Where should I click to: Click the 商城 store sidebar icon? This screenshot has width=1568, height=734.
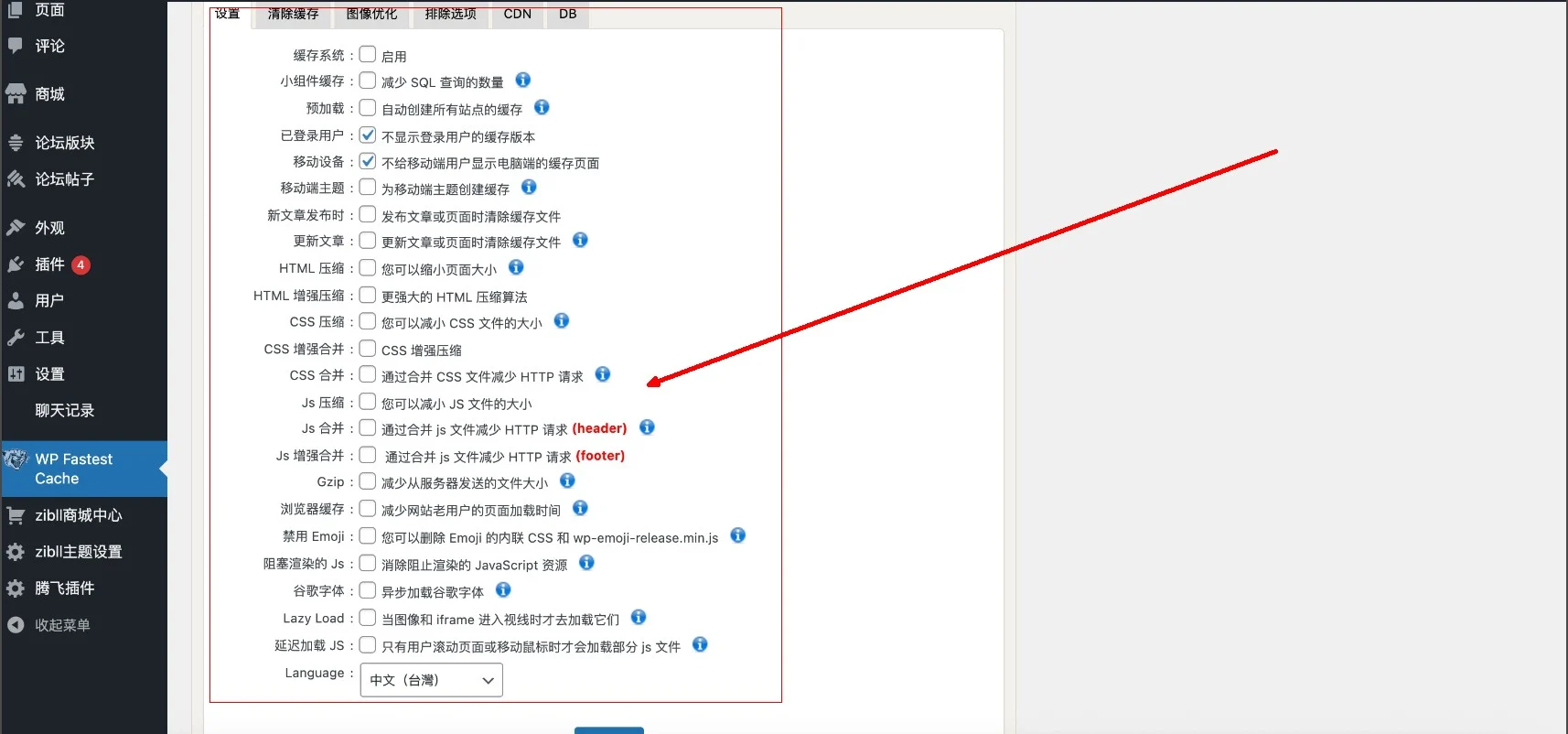point(16,94)
